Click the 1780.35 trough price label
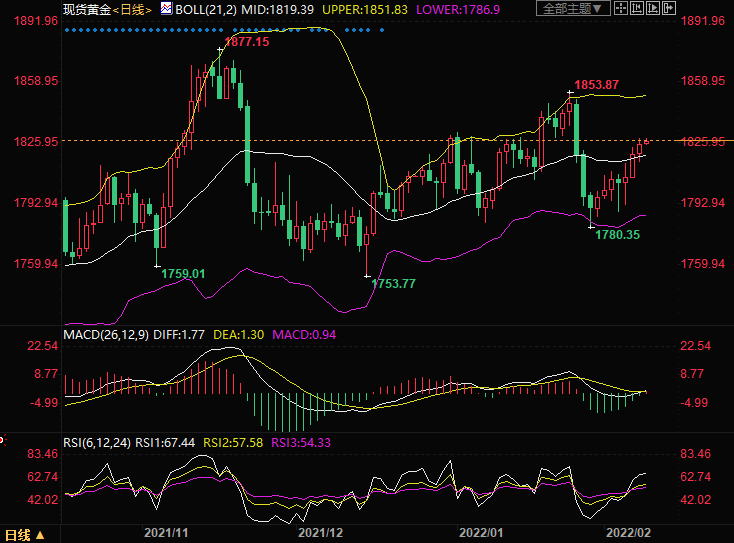The image size is (734, 543). tap(617, 234)
